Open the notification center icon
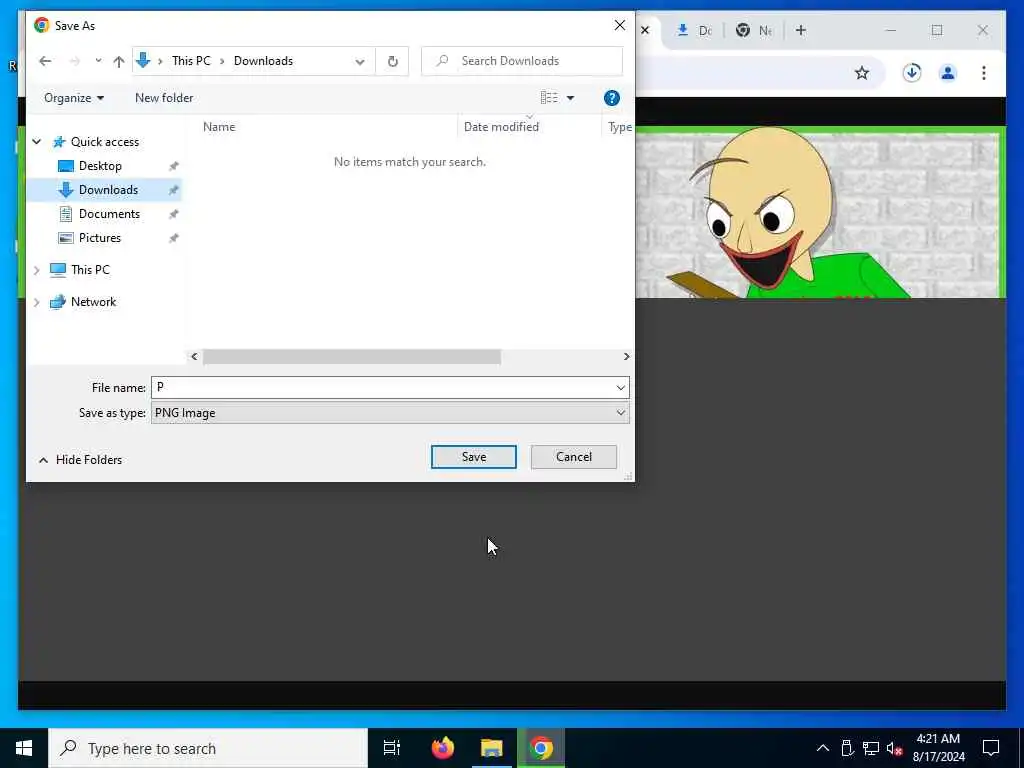The image size is (1024, 768). [x=991, y=748]
